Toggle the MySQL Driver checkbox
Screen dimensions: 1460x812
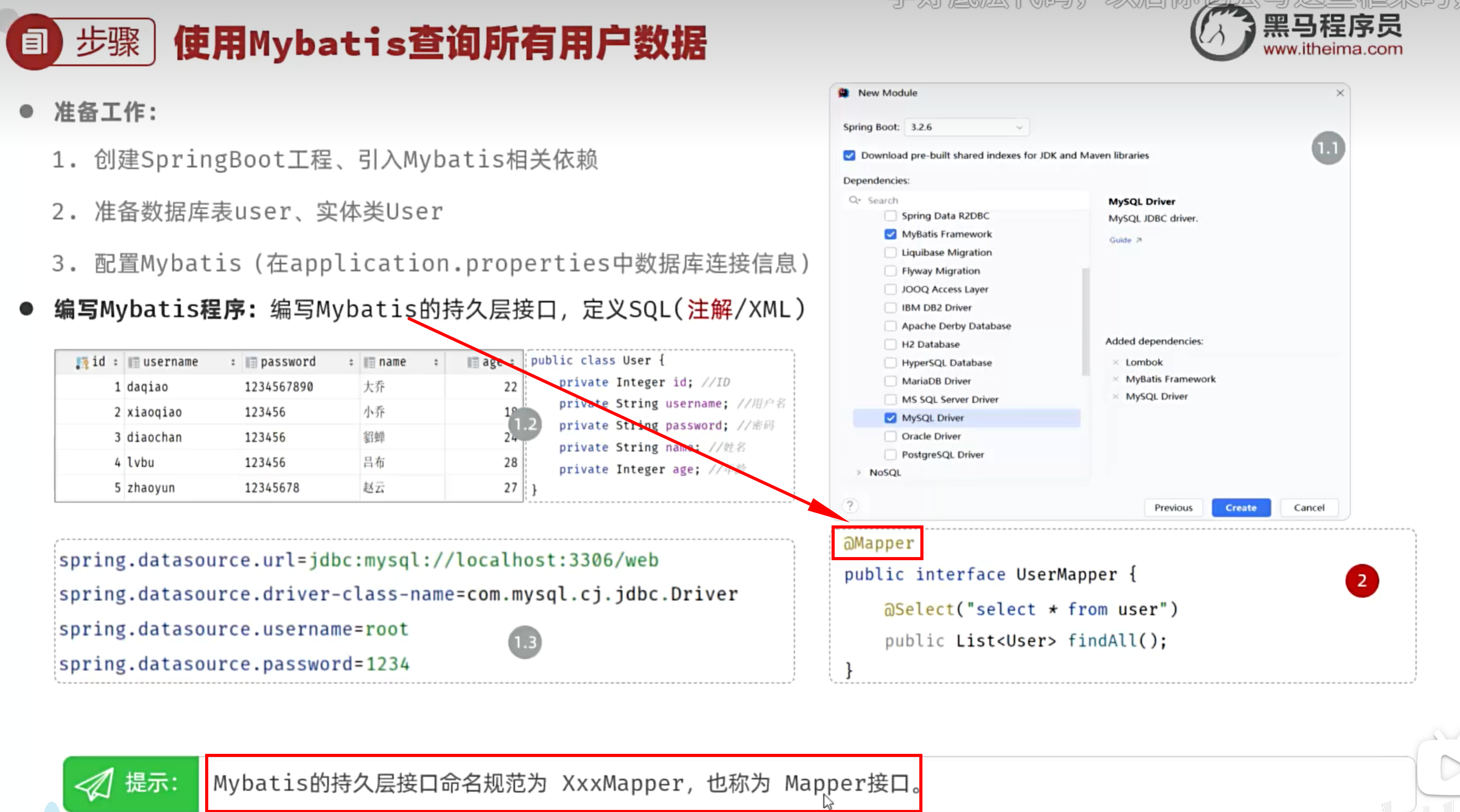[890, 417]
